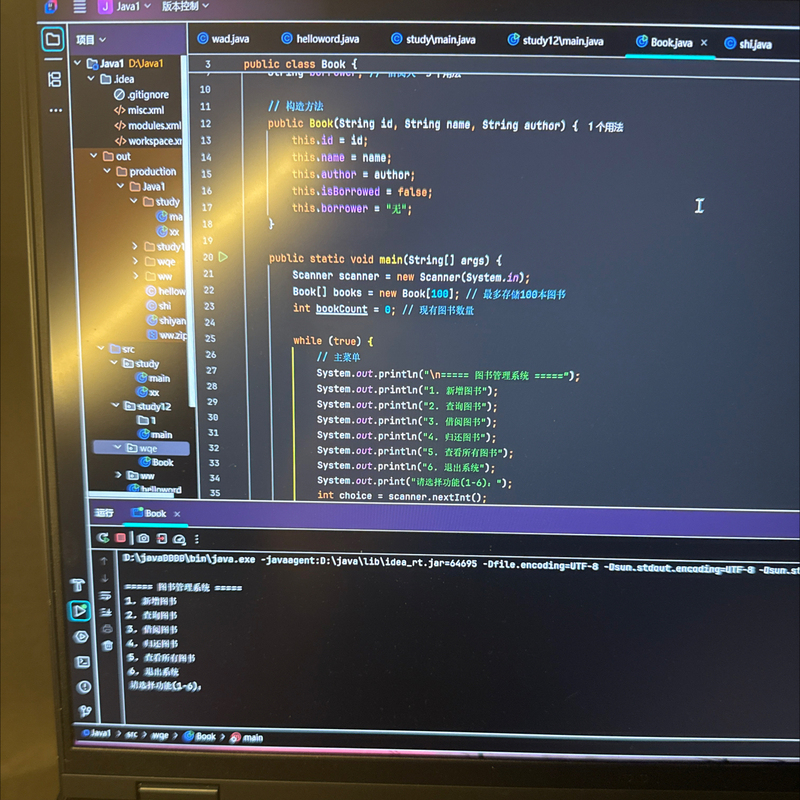Click the bookCount variable on line 23
The image size is (800, 800).
point(341,309)
